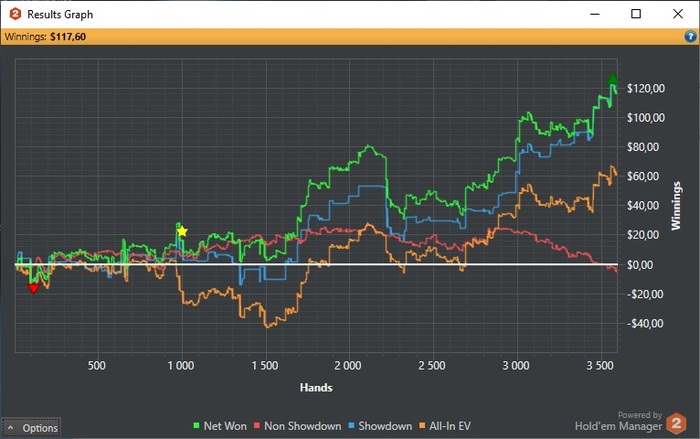Close the Results Graph window
The image size is (700, 439).
678,14
